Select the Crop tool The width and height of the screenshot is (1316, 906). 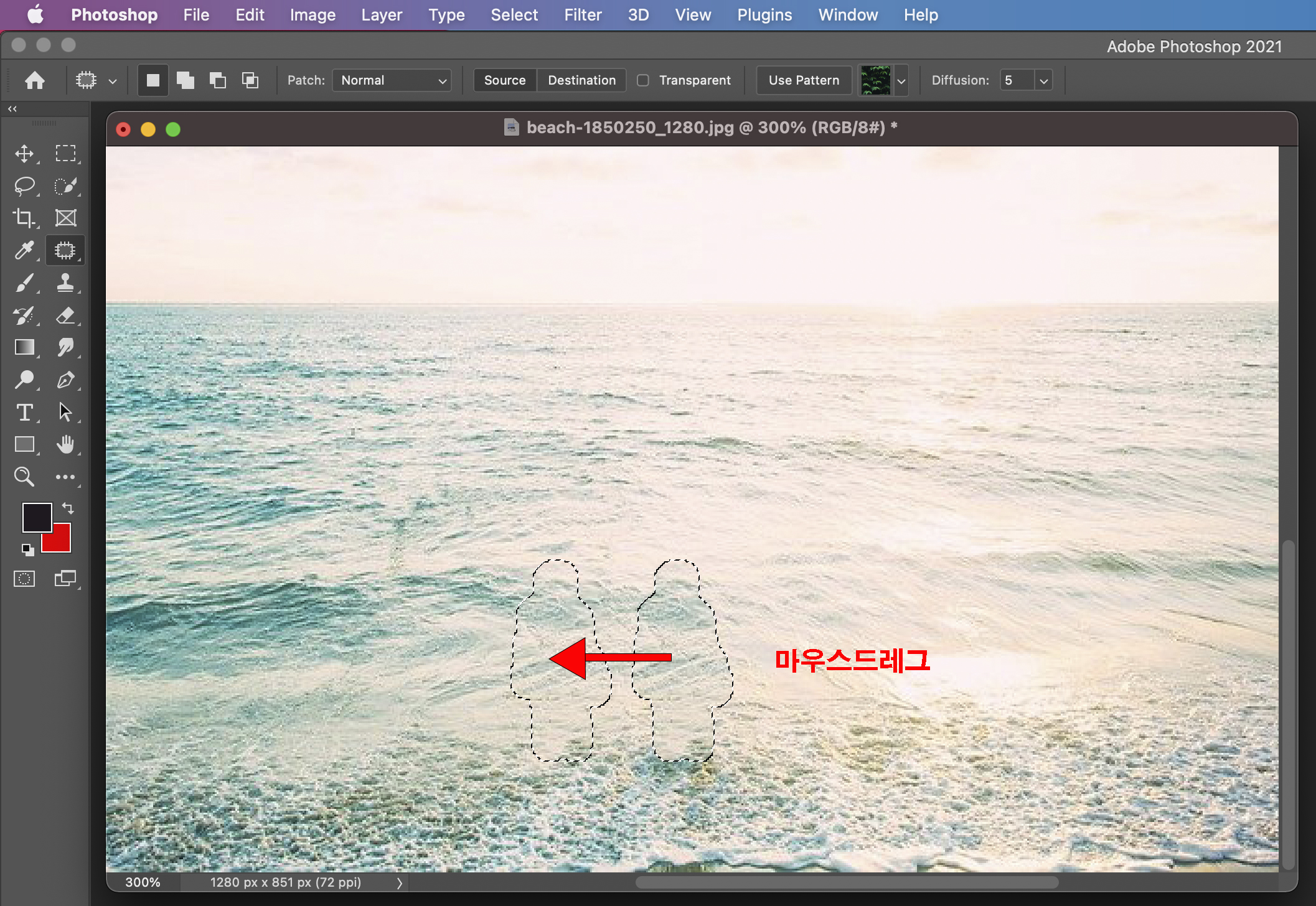tap(24, 218)
